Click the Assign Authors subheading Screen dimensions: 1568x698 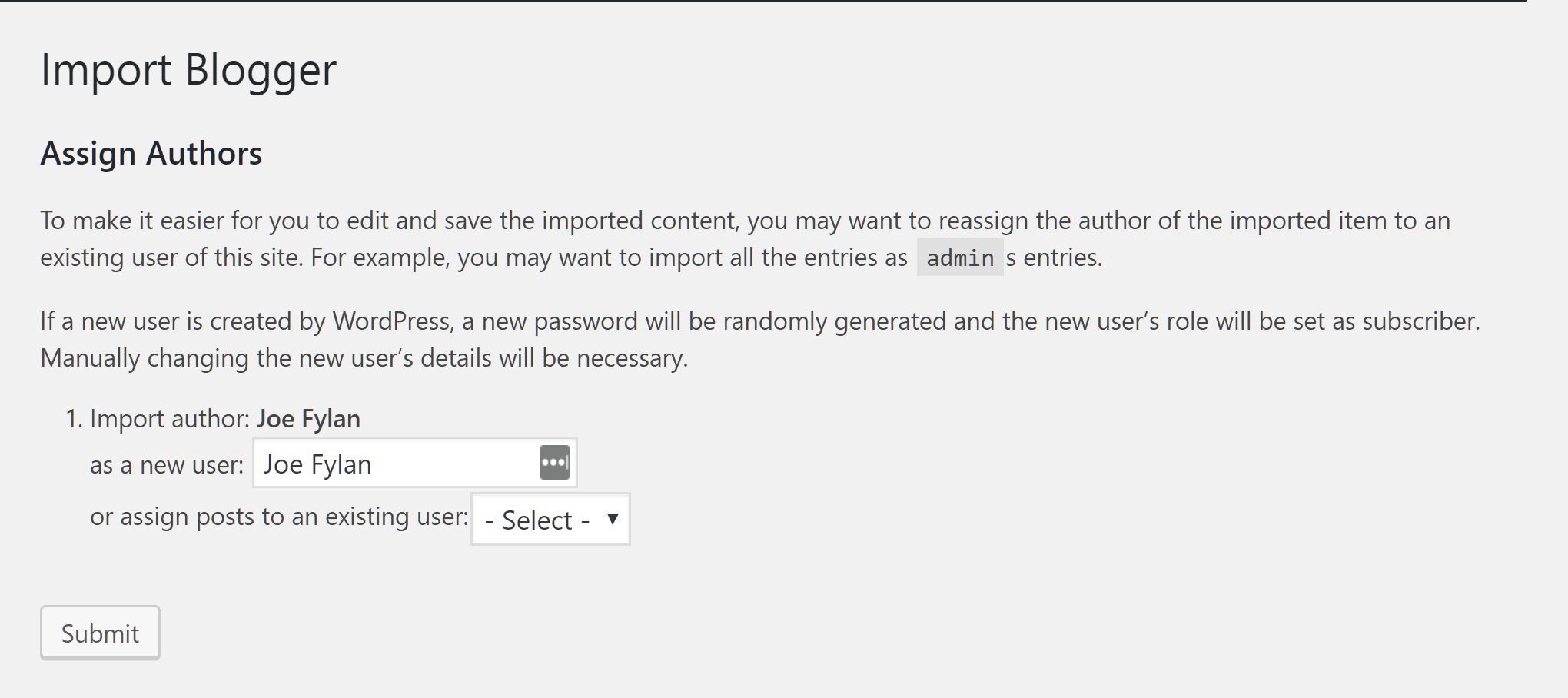pos(151,154)
